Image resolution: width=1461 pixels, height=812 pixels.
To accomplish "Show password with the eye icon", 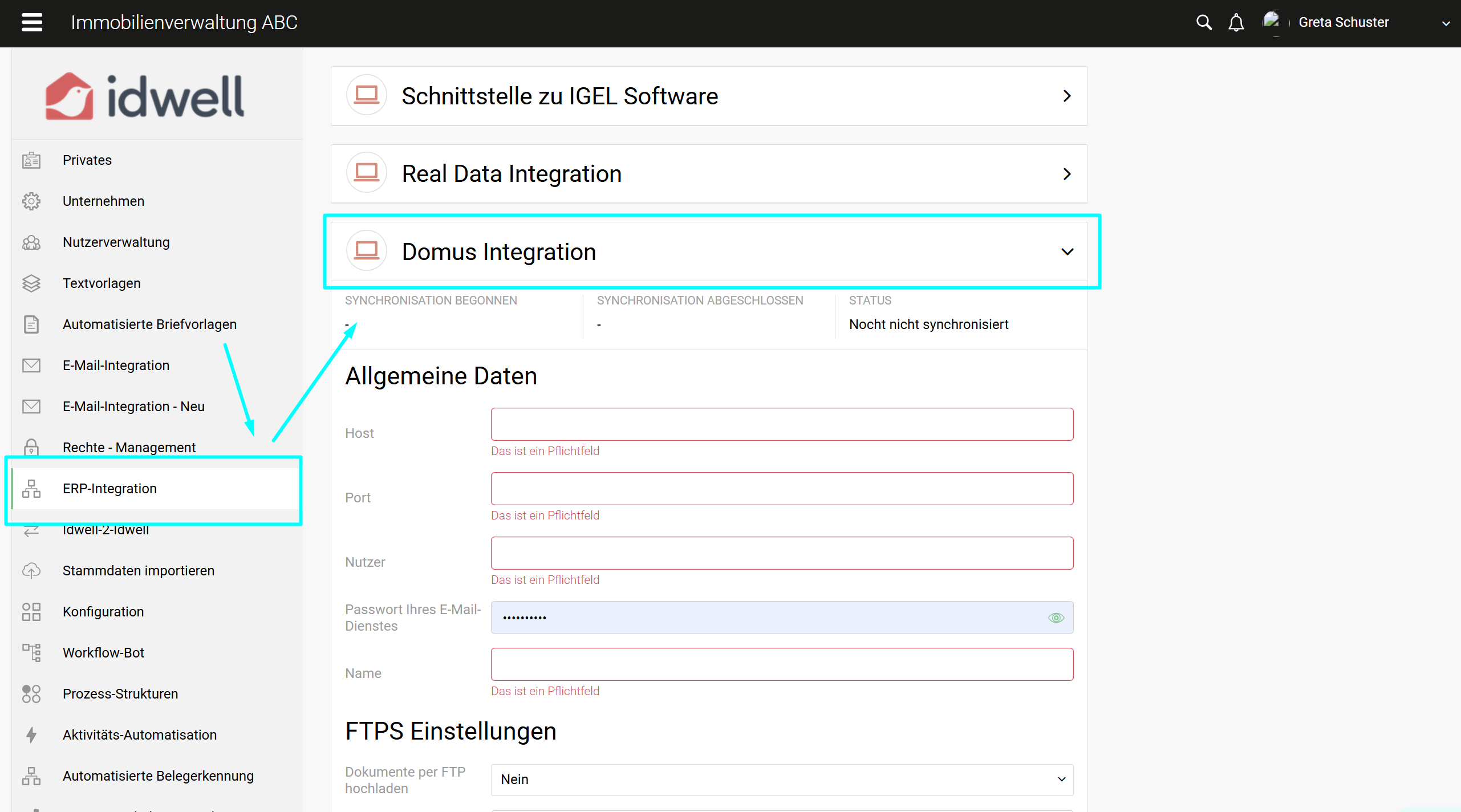I will (1056, 618).
